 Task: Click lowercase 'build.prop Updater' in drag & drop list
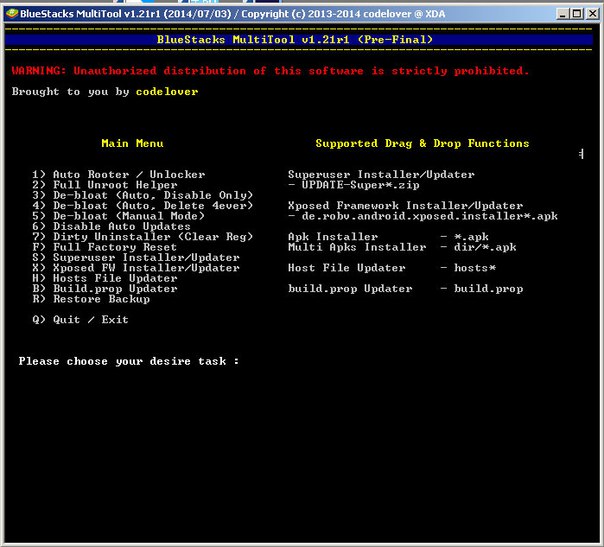tap(350, 289)
